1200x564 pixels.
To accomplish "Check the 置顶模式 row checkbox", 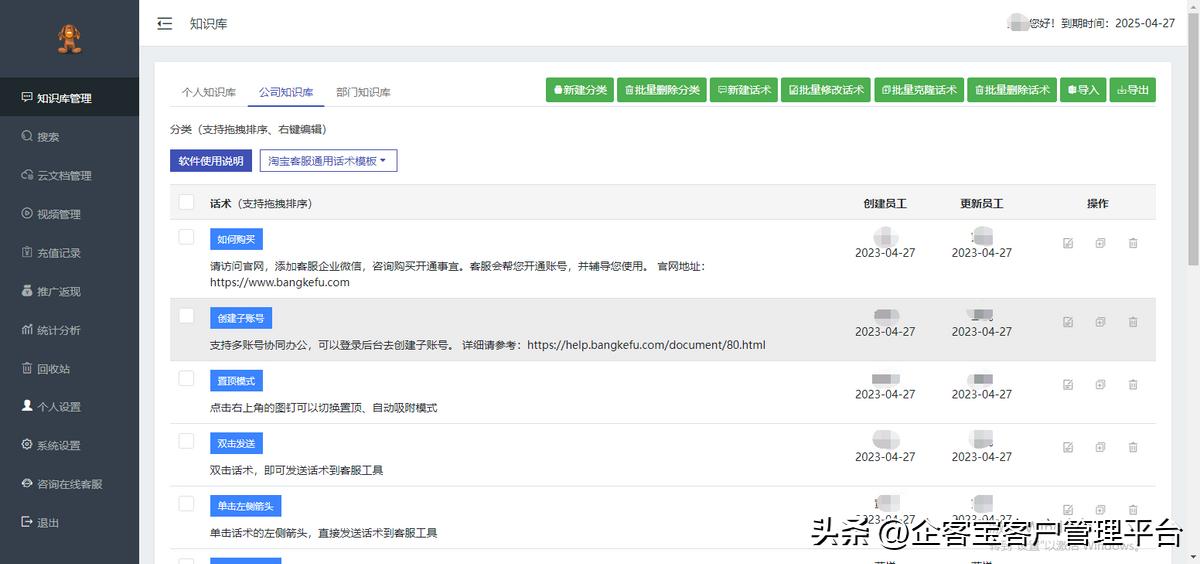I will click(x=186, y=378).
